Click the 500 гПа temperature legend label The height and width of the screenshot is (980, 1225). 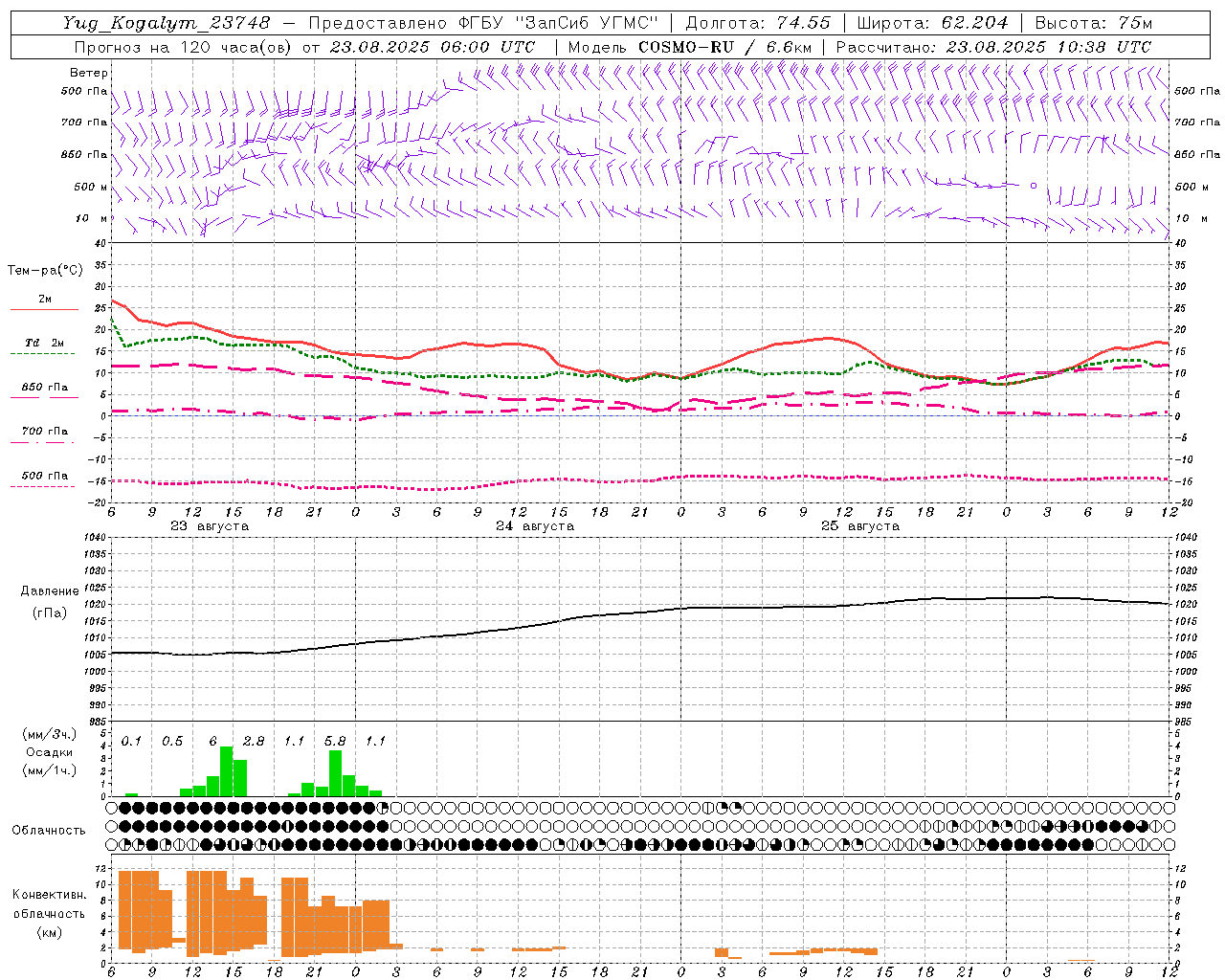(45, 476)
